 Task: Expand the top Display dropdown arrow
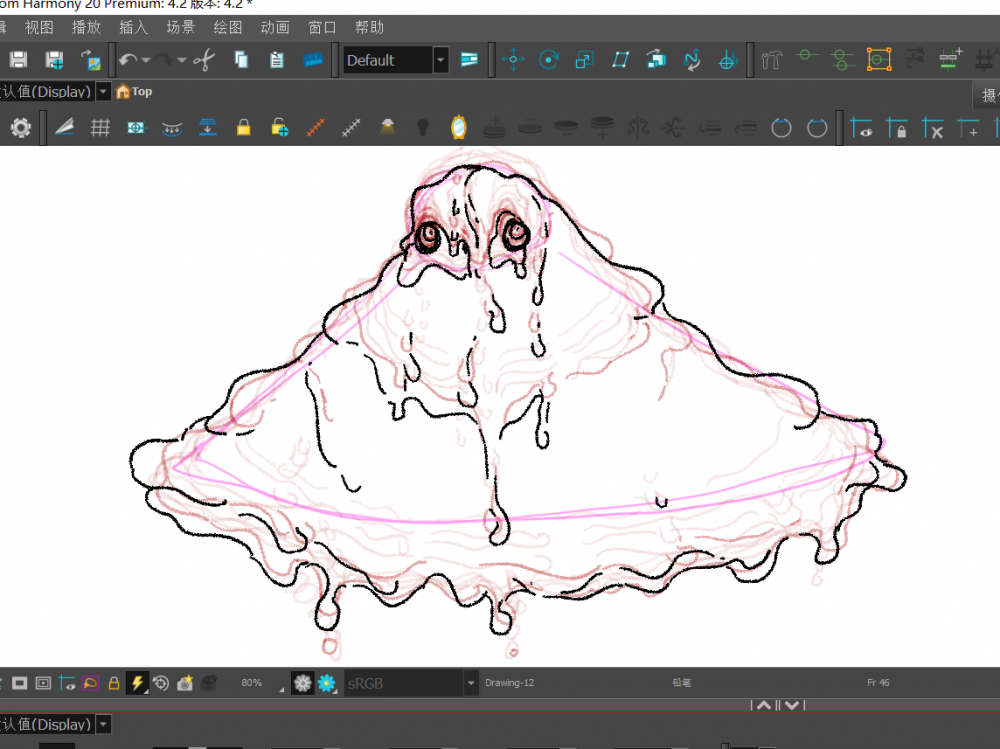coord(103,92)
